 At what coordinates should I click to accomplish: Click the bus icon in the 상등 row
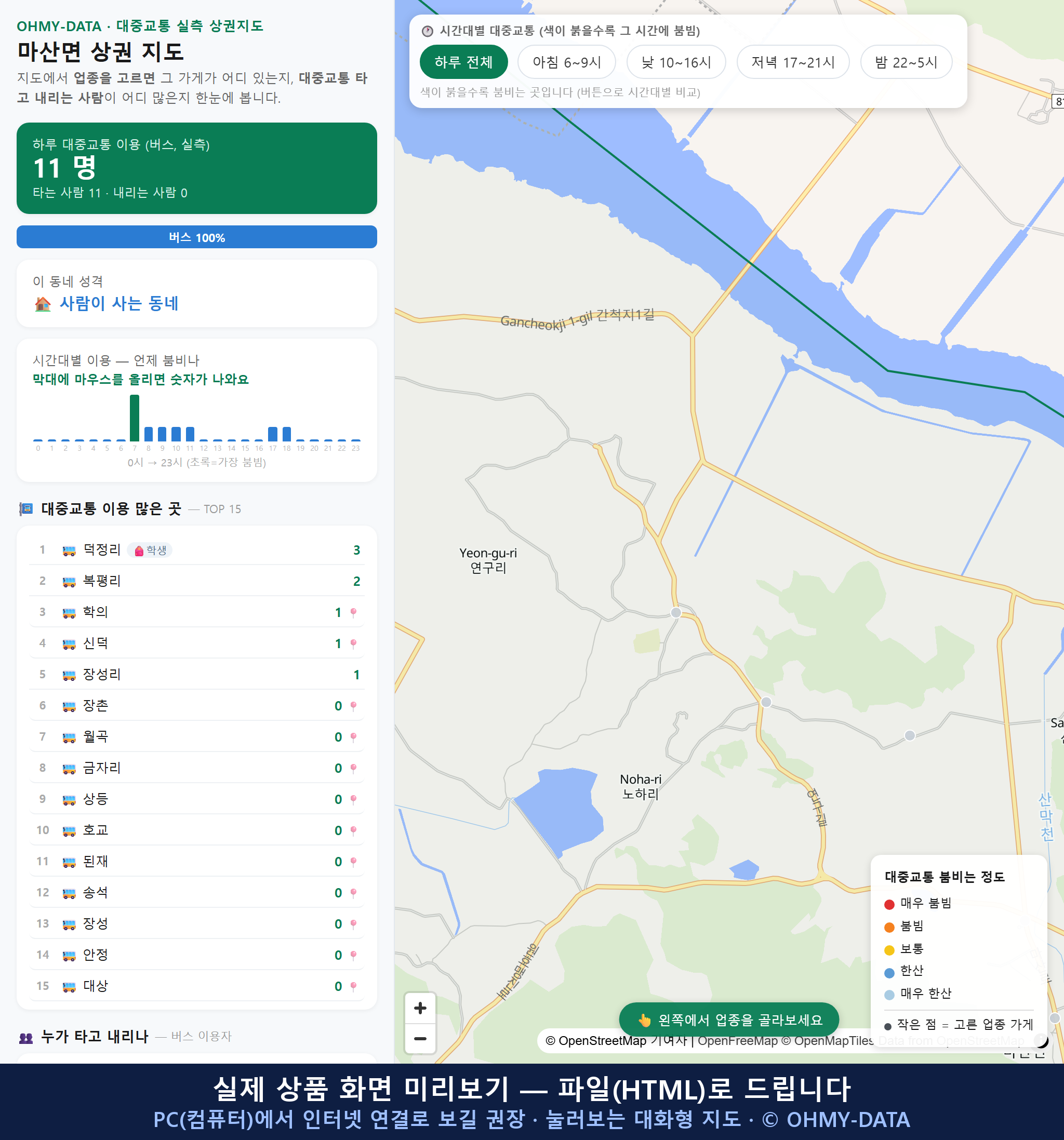click(x=69, y=800)
